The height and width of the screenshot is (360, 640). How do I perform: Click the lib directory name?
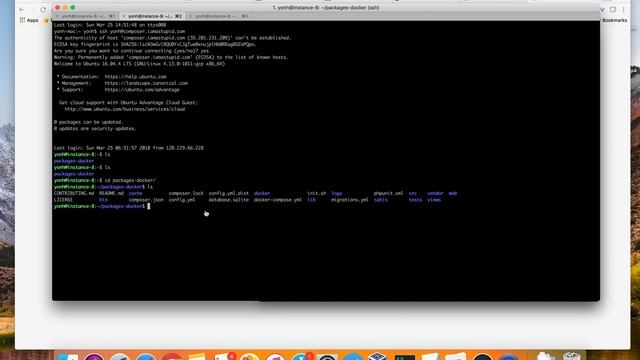coord(311,200)
